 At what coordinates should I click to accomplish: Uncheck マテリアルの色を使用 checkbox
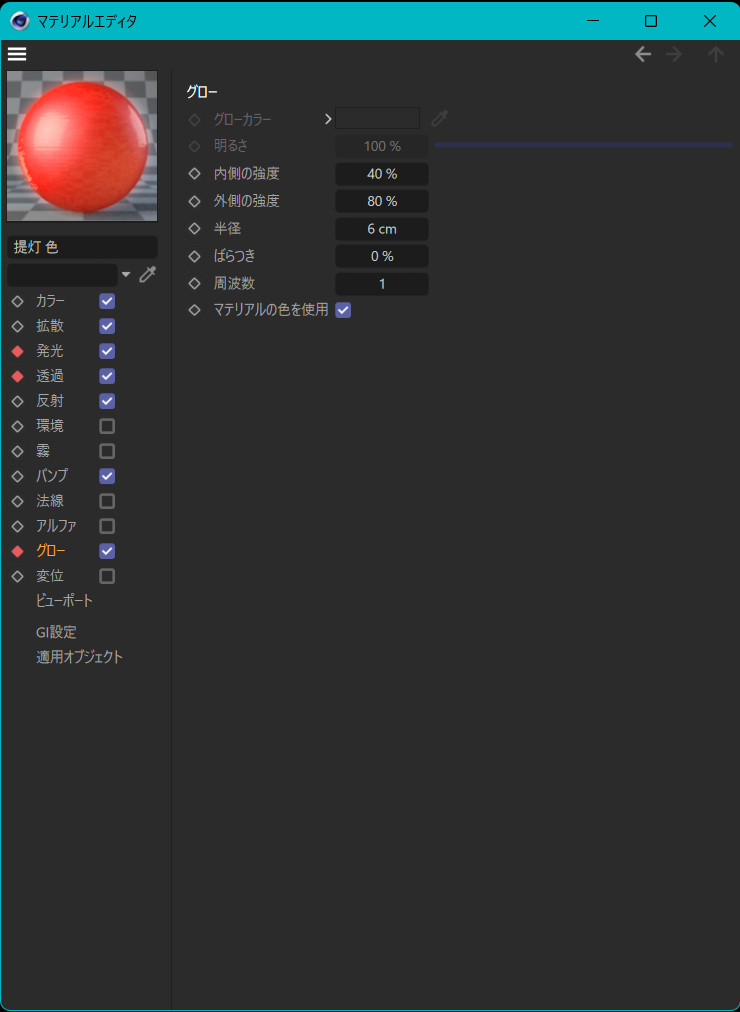point(343,310)
